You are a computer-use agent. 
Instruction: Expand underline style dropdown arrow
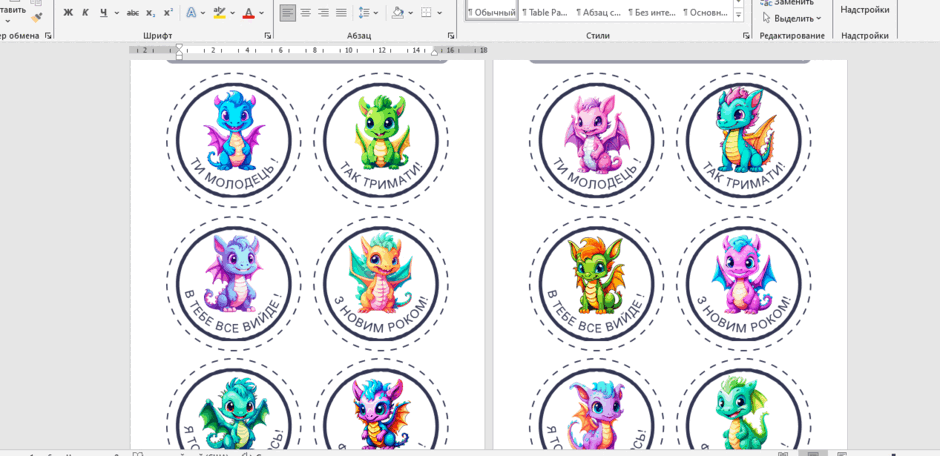(116, 13)
